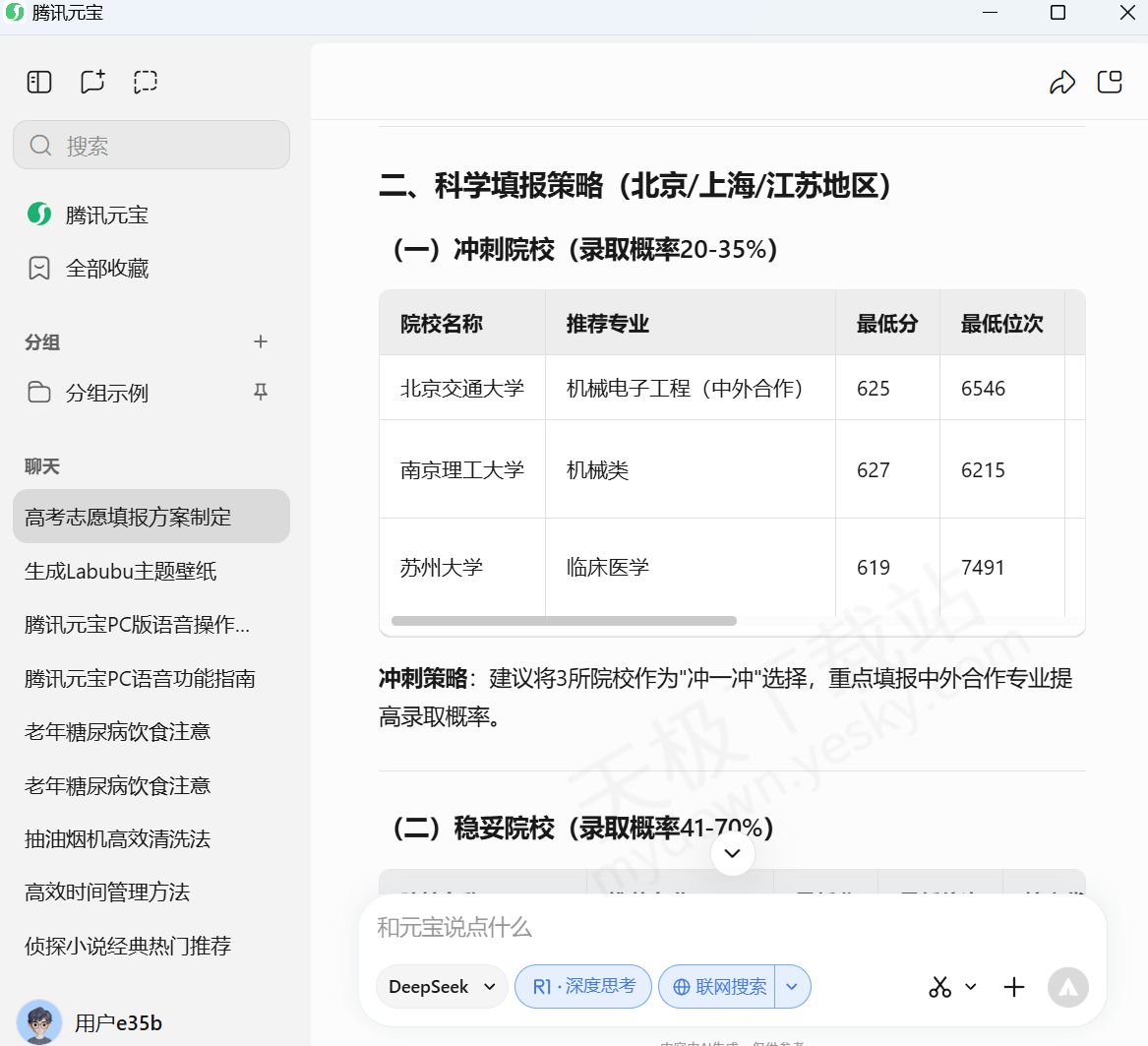Open dropdown arrow beside scissors tool
The width and height of the screenshot is (1148, 1046).
coord(971,987)
